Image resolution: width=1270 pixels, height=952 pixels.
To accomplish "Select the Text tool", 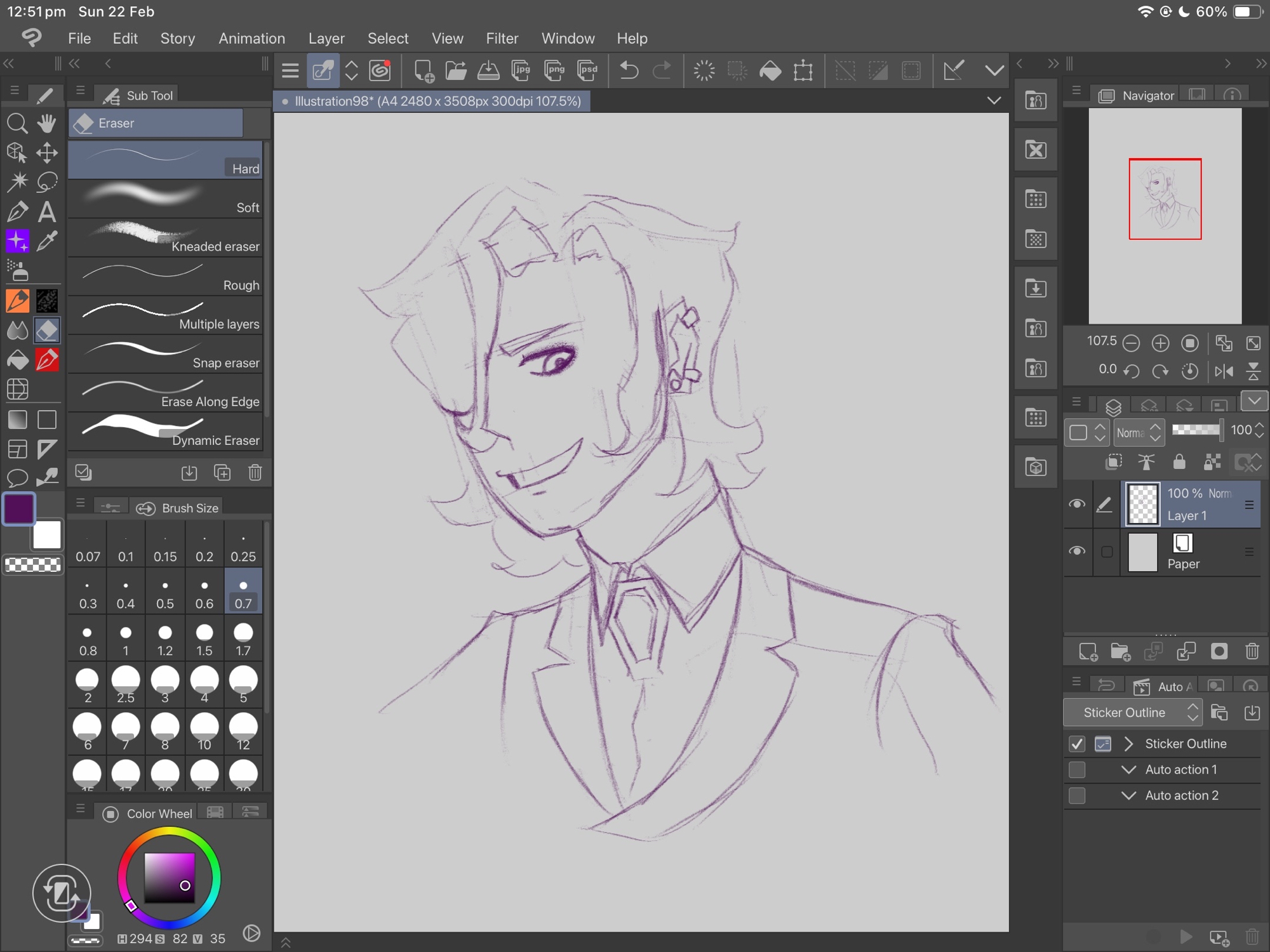I will tap(46, 212).
